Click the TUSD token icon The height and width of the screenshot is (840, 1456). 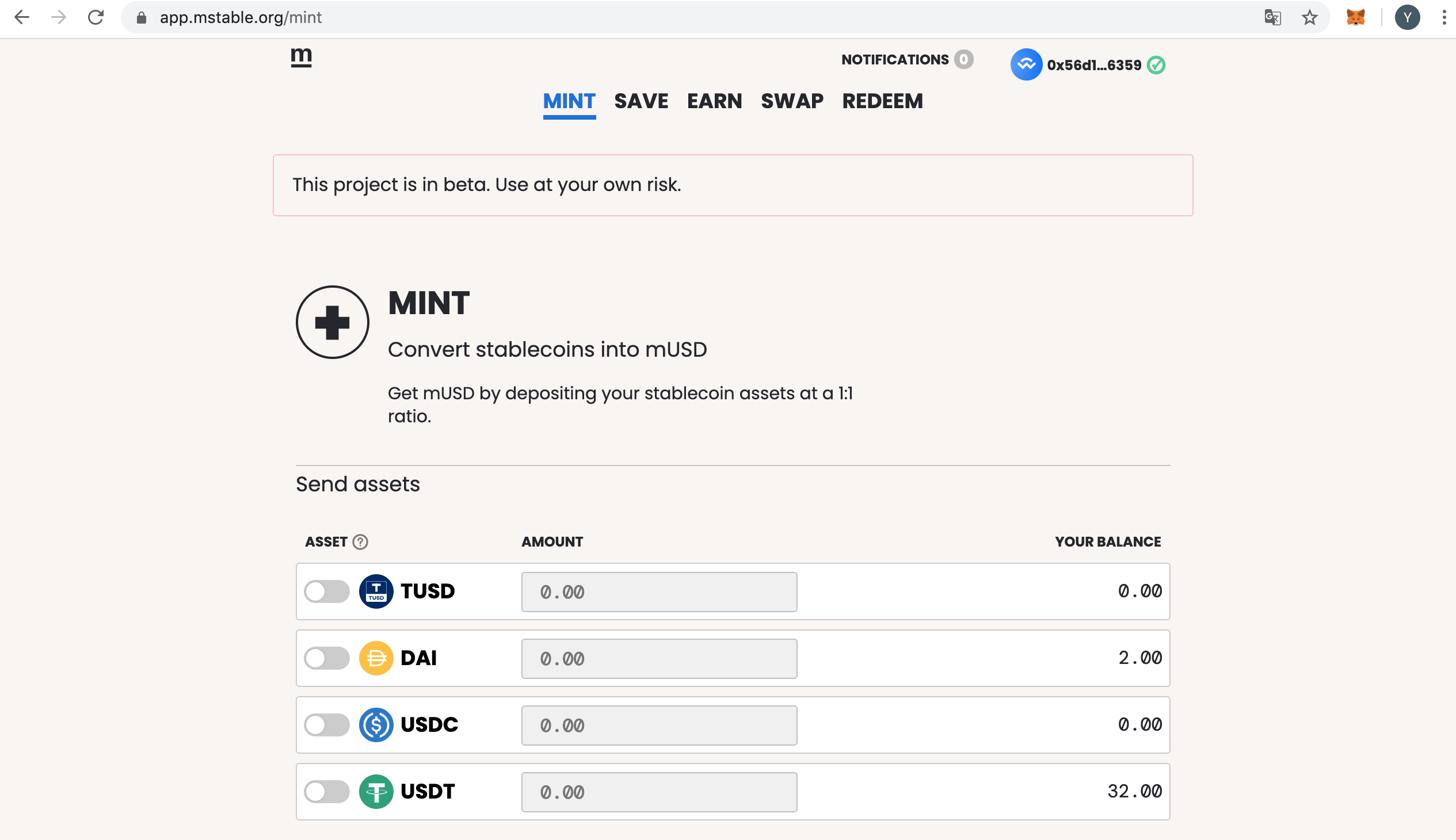click(376, 591)
